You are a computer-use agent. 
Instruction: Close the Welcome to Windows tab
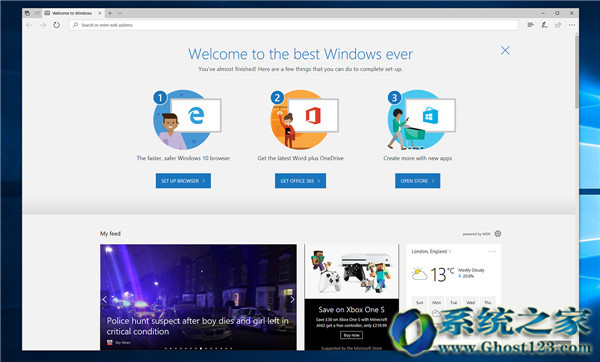coord(99,13)
